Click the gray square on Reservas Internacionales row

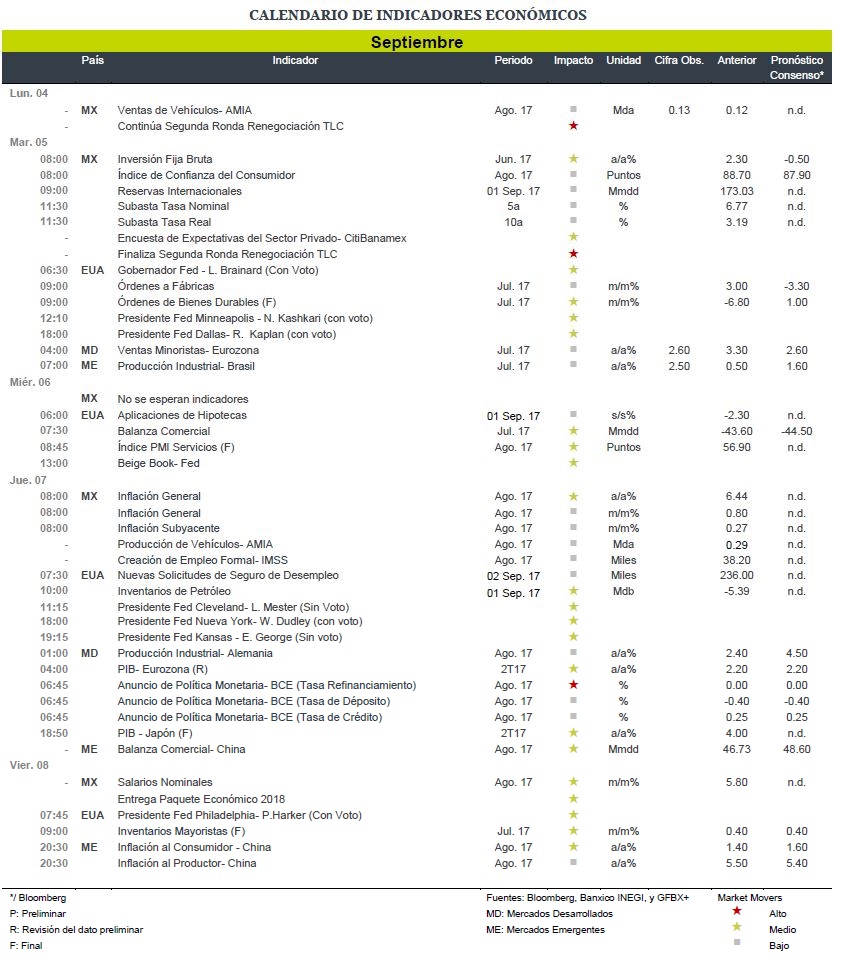(x=573, y=190)
